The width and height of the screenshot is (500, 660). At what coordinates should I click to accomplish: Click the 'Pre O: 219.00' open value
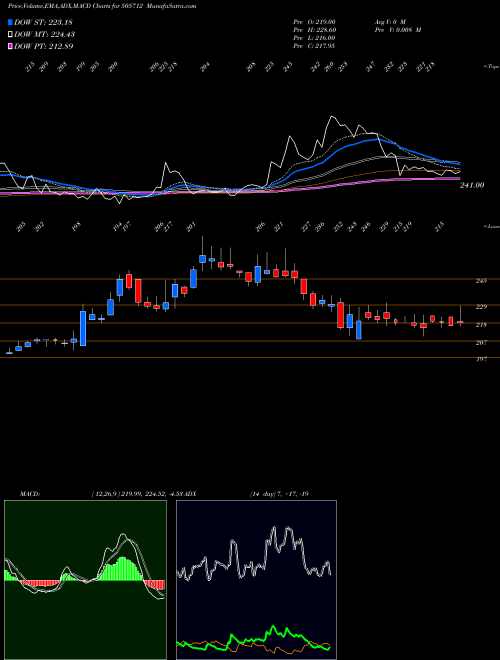coord(314,22)
